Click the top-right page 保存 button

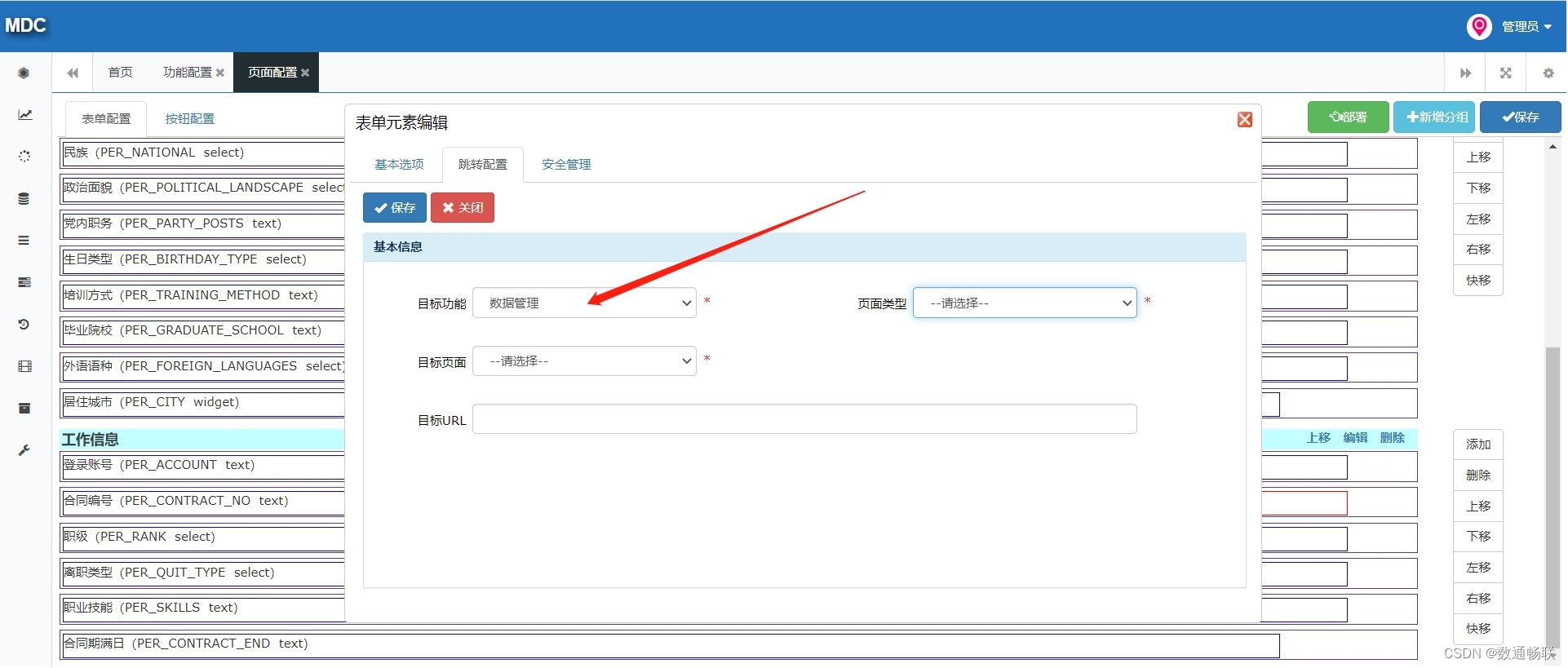(1521, 117)
